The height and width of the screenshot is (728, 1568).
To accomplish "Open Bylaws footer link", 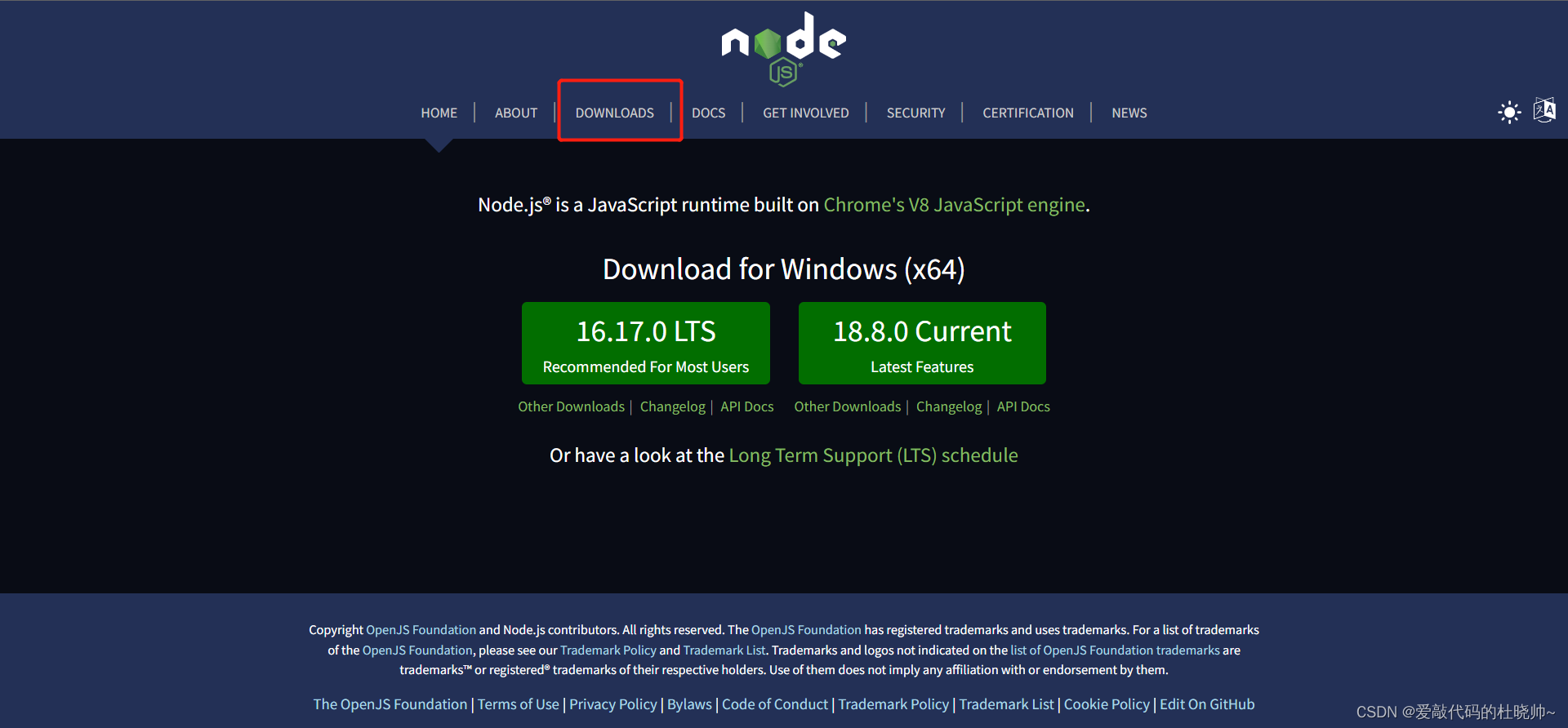I will (x=690, y=704).
